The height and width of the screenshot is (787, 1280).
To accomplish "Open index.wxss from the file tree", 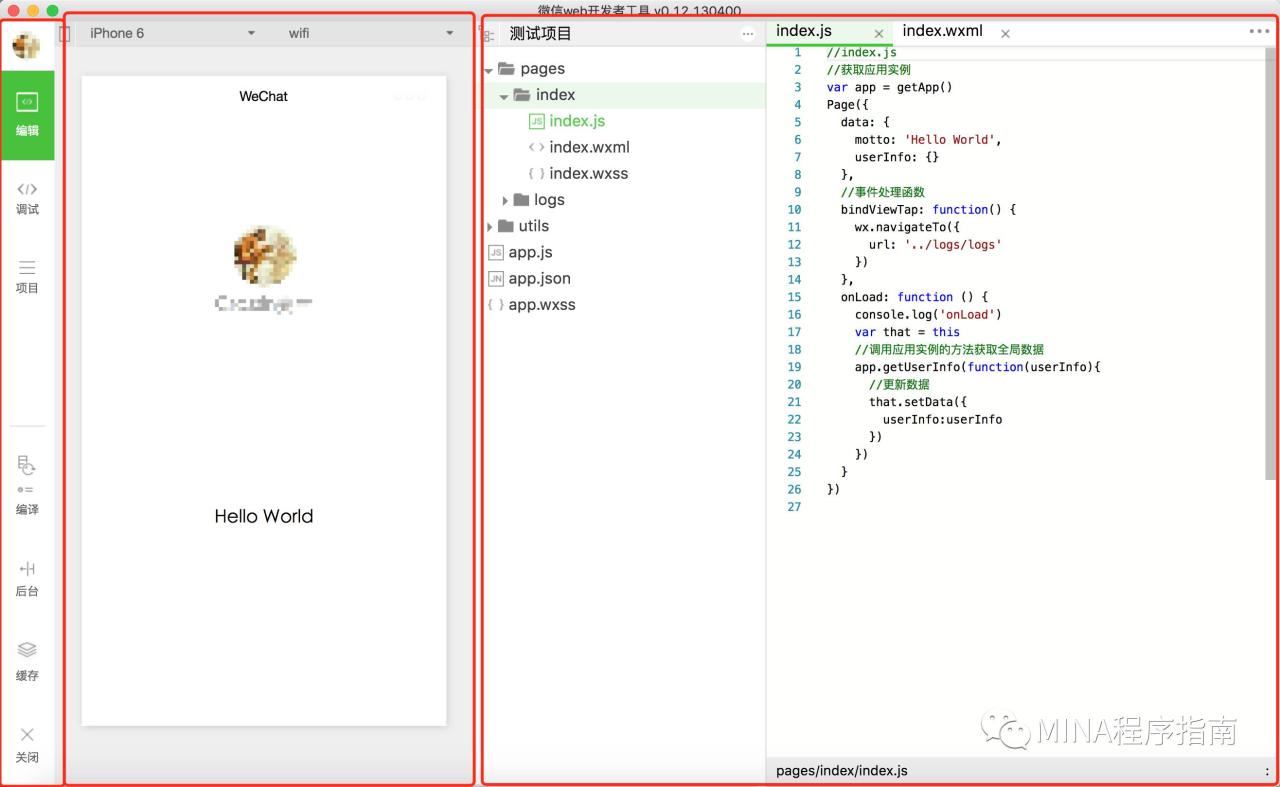I will [578, 173].
